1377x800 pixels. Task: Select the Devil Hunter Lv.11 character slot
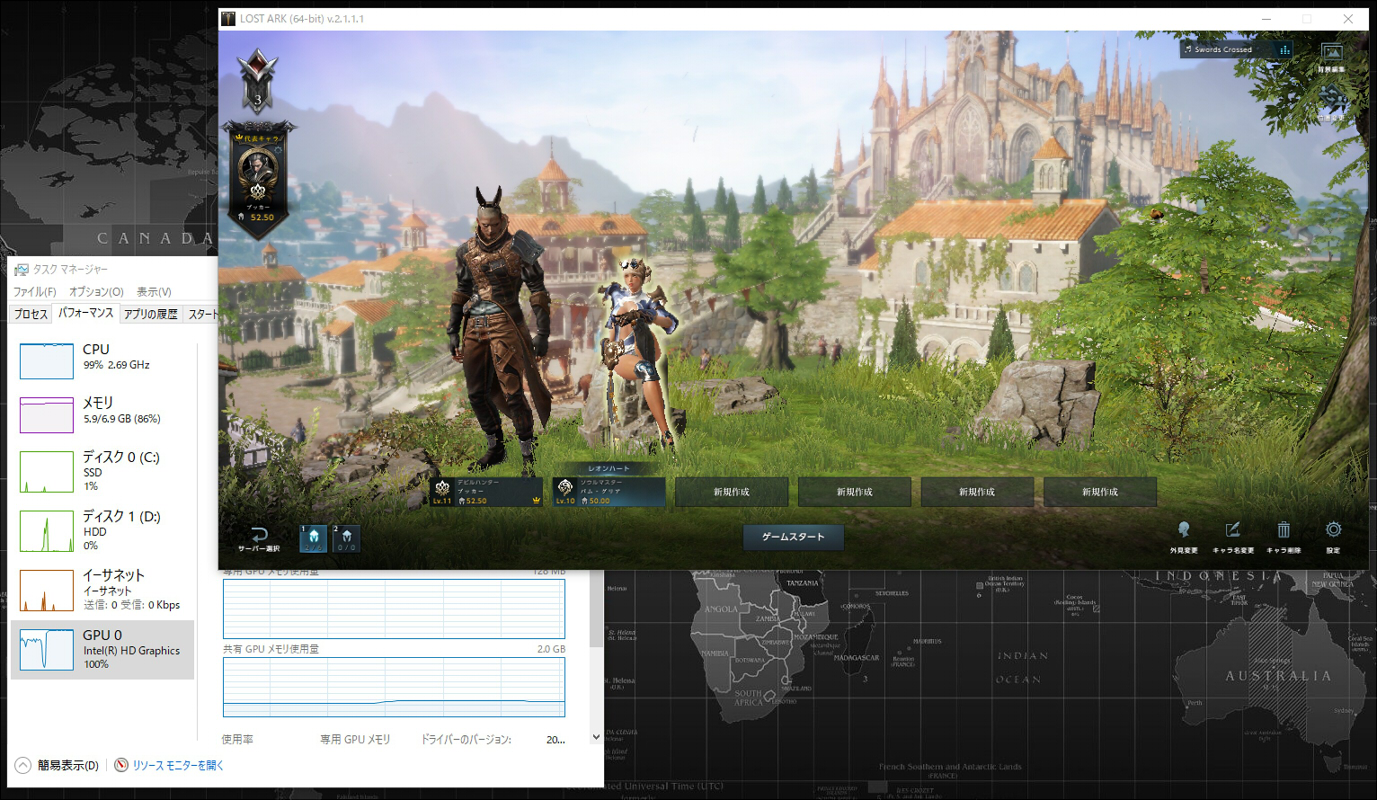[x=488, y=491]
